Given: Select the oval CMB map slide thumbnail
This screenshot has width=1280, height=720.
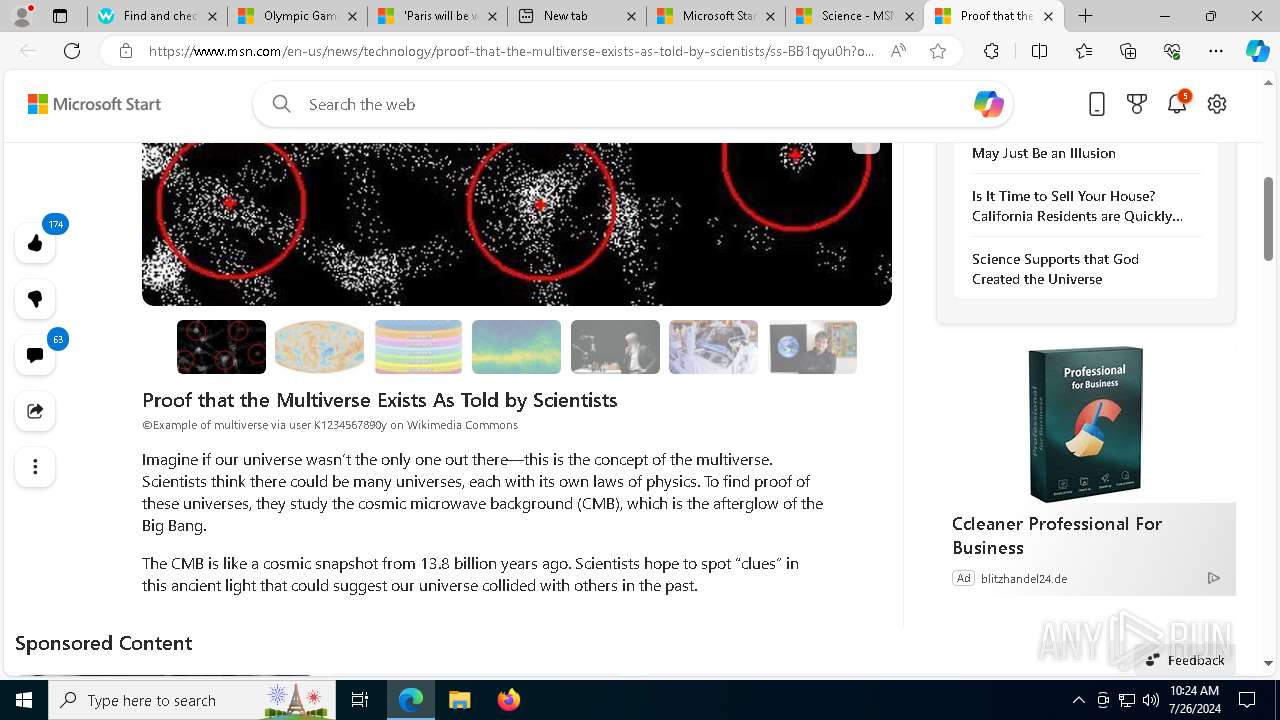Looking at the screenshot, I should [319, 347].
